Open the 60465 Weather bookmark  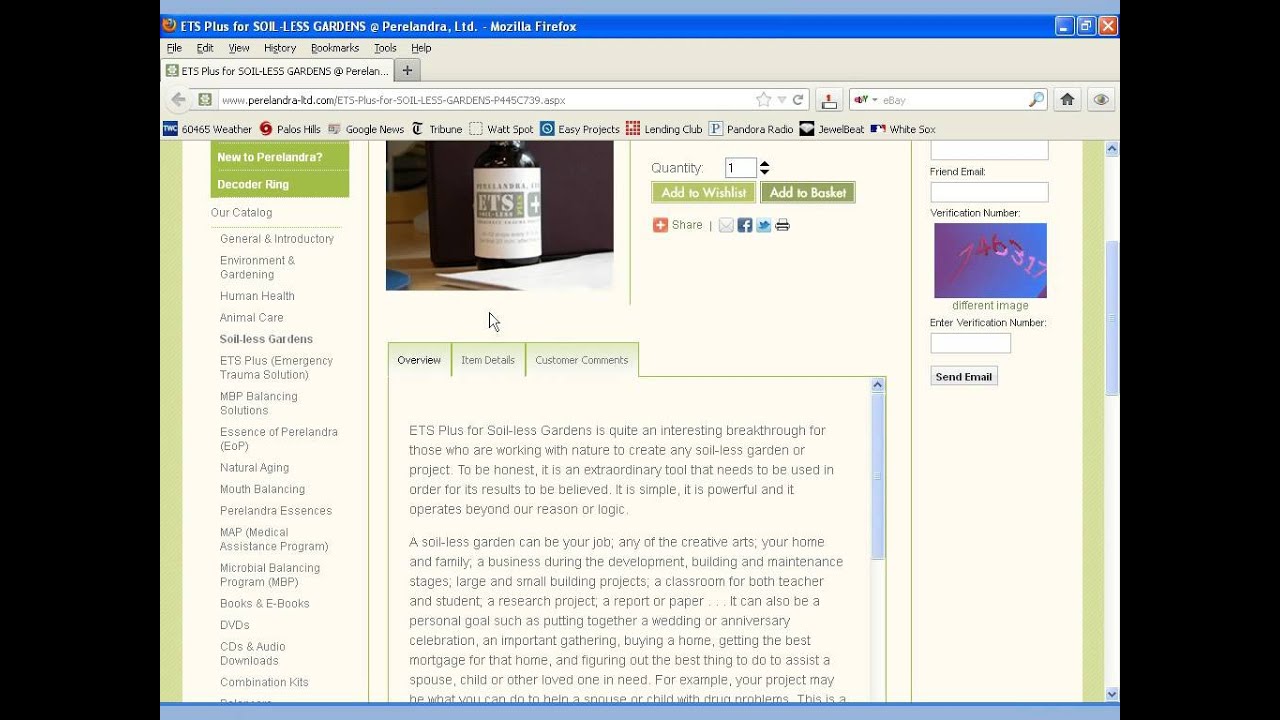click(207, 129)
